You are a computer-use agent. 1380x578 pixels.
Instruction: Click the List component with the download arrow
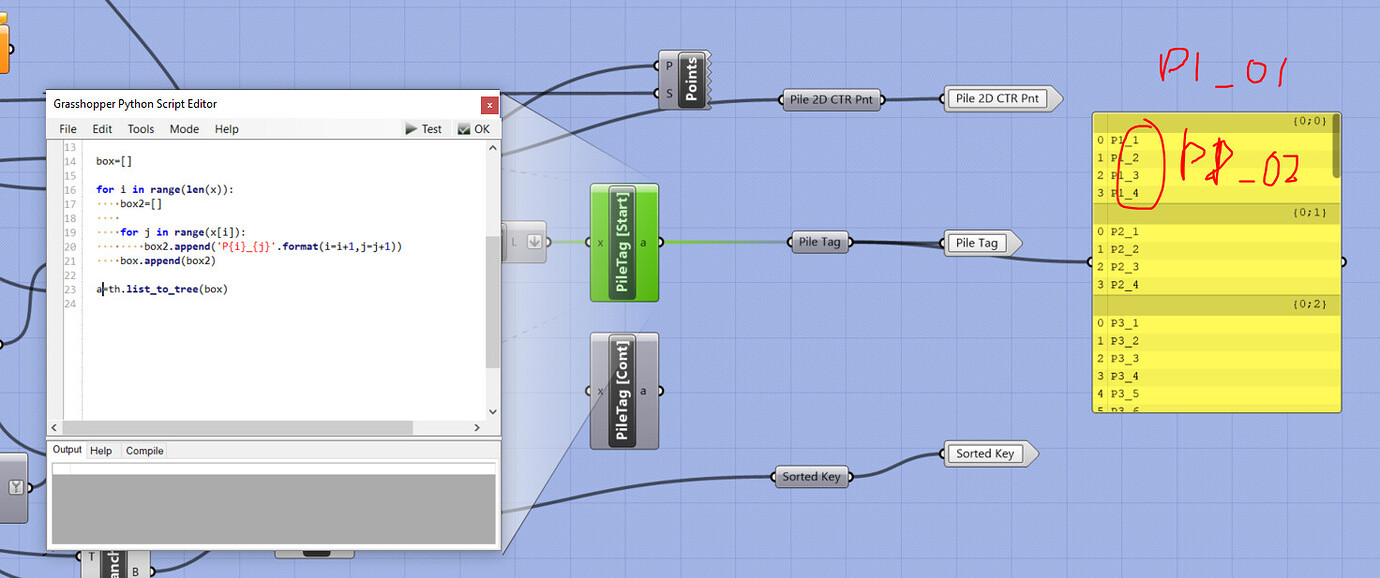click(533, 242)
